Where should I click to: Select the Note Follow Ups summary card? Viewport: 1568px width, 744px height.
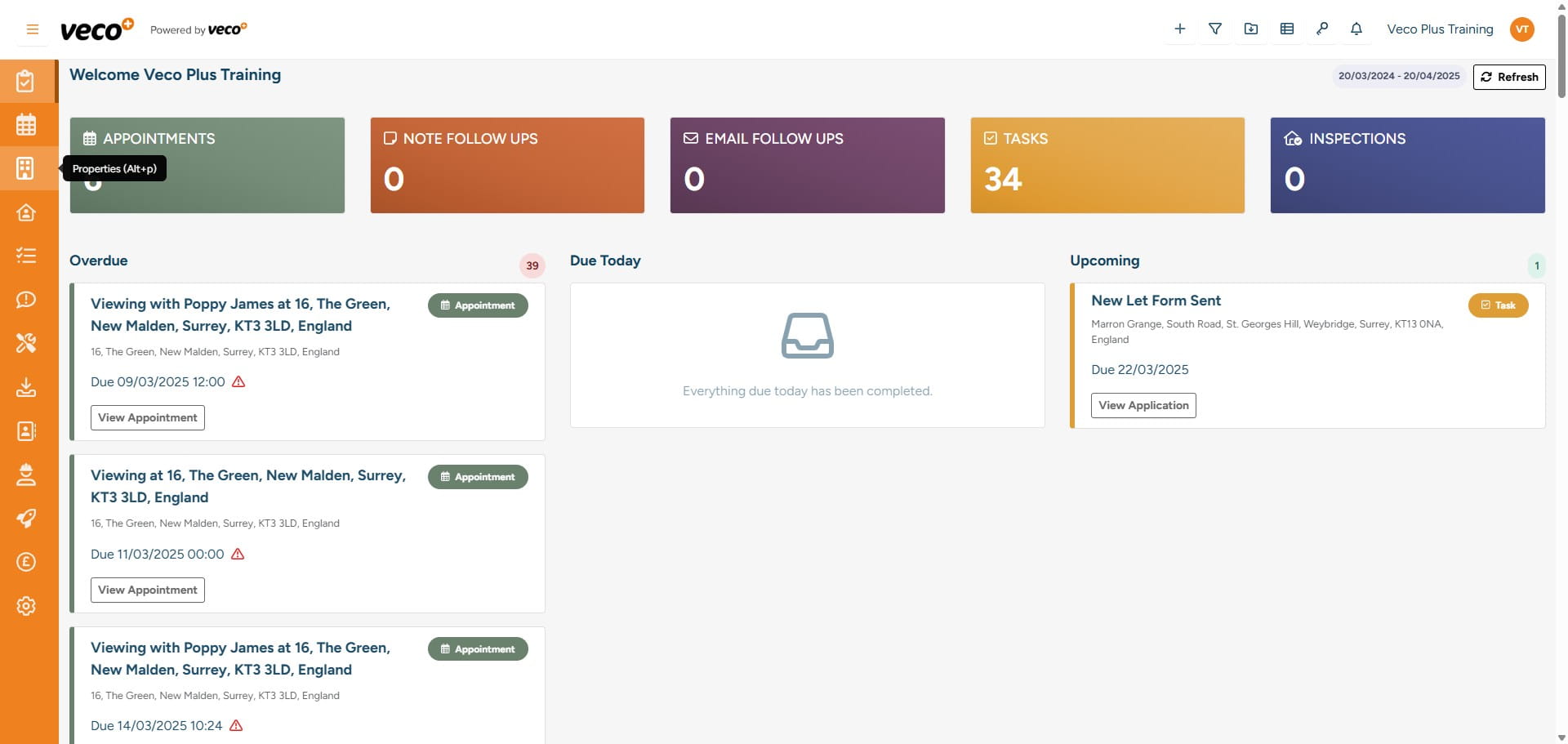coord(506,165)
